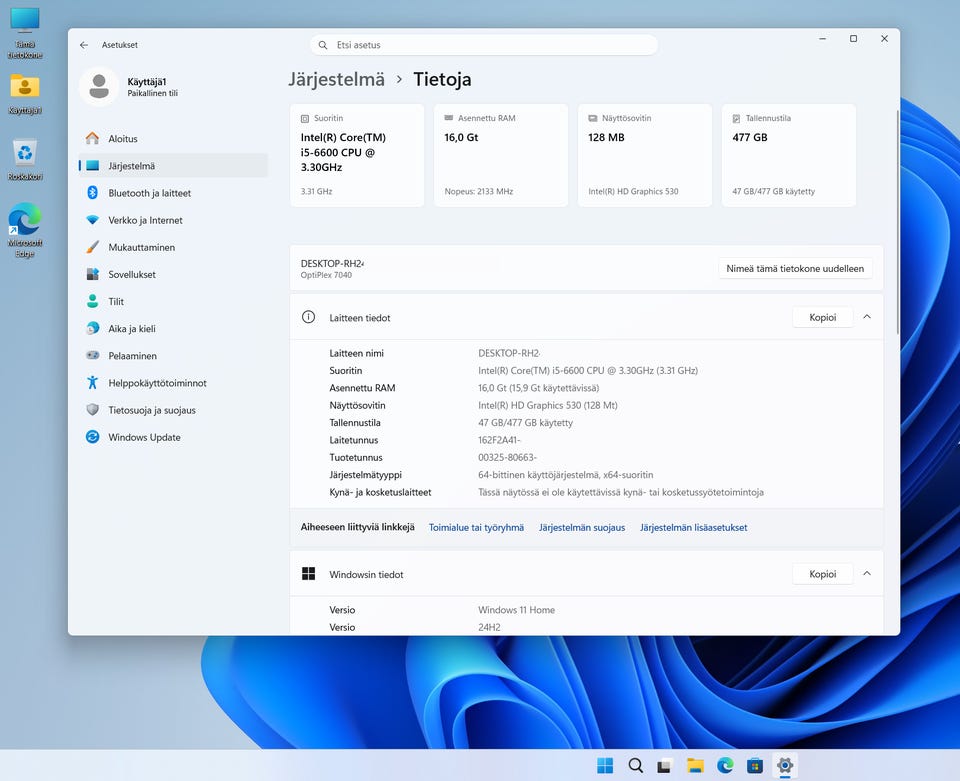960x781 pixels.
Task: Click the Laitteen tiedot info icon
Action: (x=309, y=317)
